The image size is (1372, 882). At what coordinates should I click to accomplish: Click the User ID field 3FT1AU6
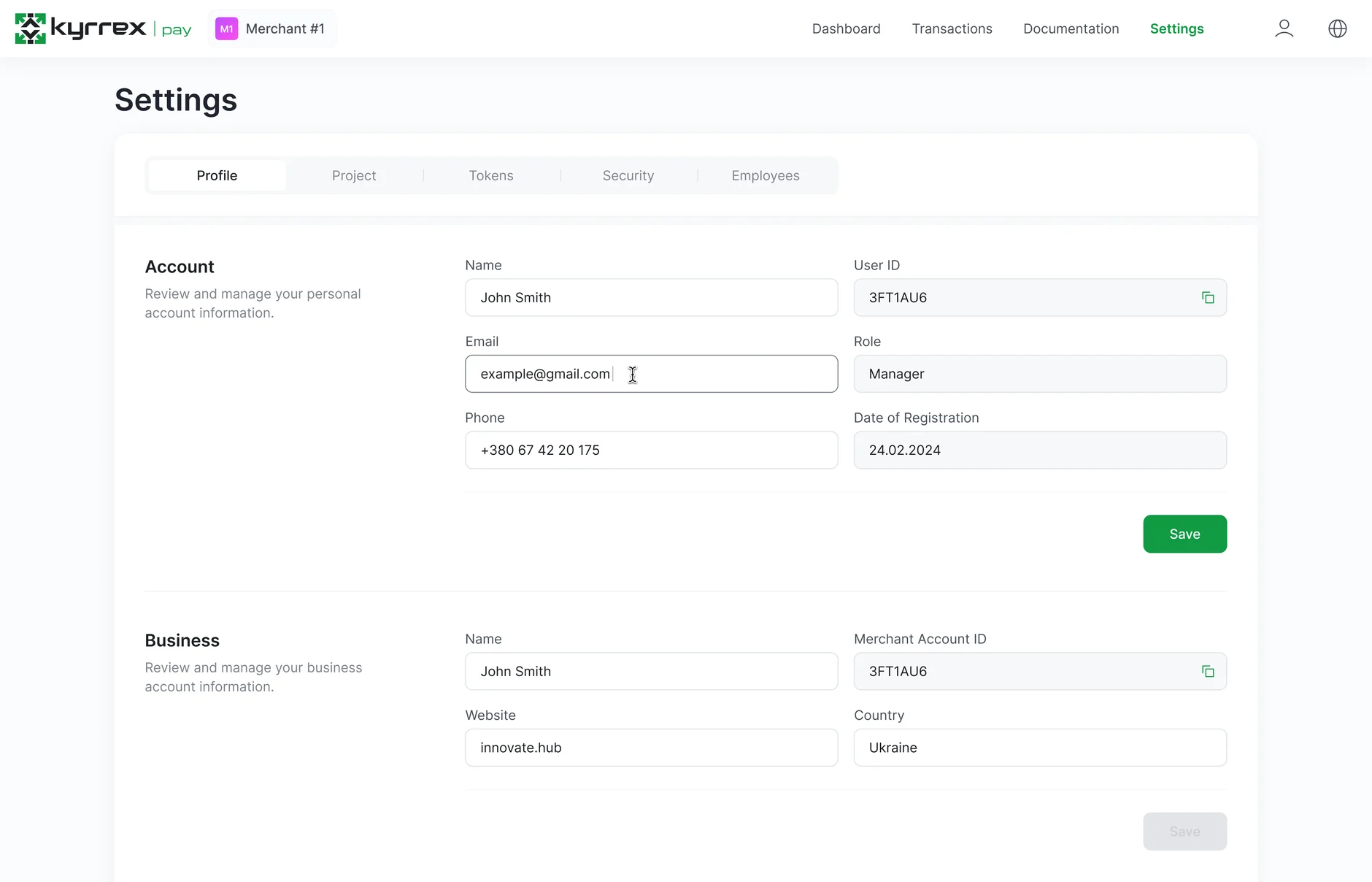click(1040, 297)
